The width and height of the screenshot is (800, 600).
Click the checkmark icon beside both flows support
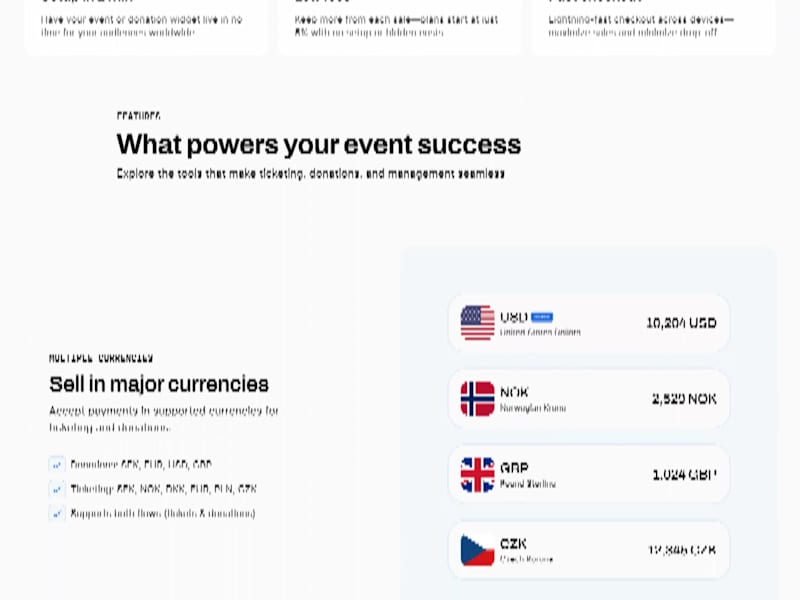coord(56,513)
